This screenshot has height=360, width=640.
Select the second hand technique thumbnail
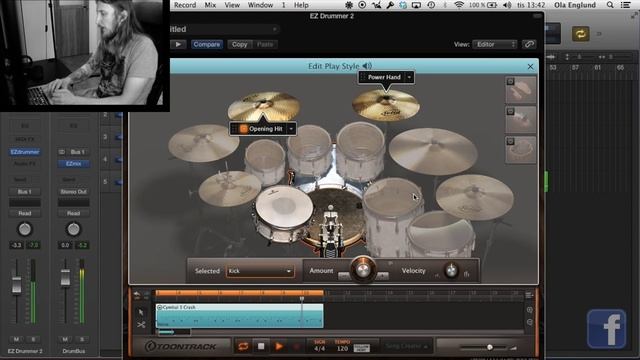pos(520,120)
